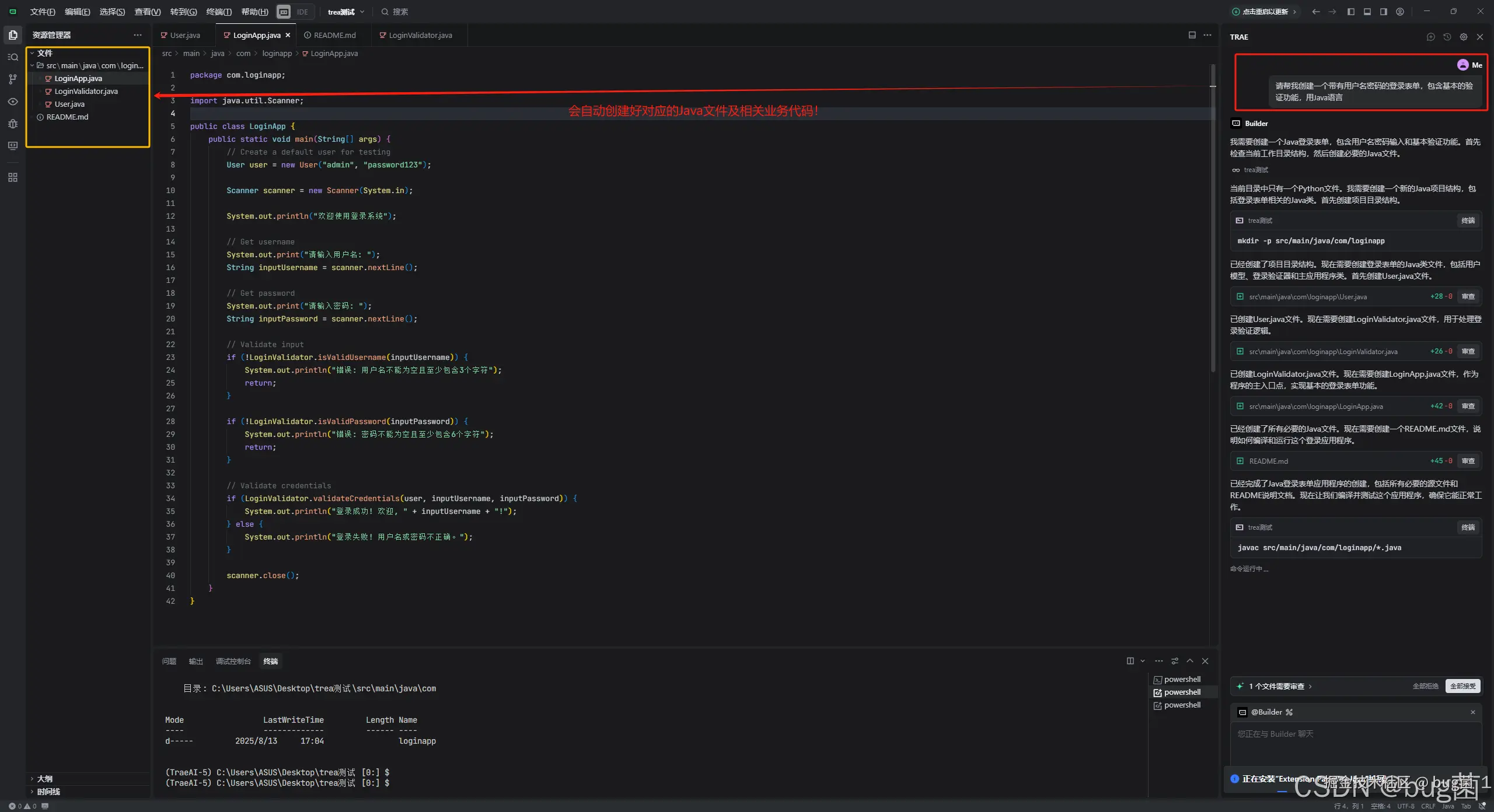
Task: Click the 全部接受 accept all button
Action: tap(1462, 686)
